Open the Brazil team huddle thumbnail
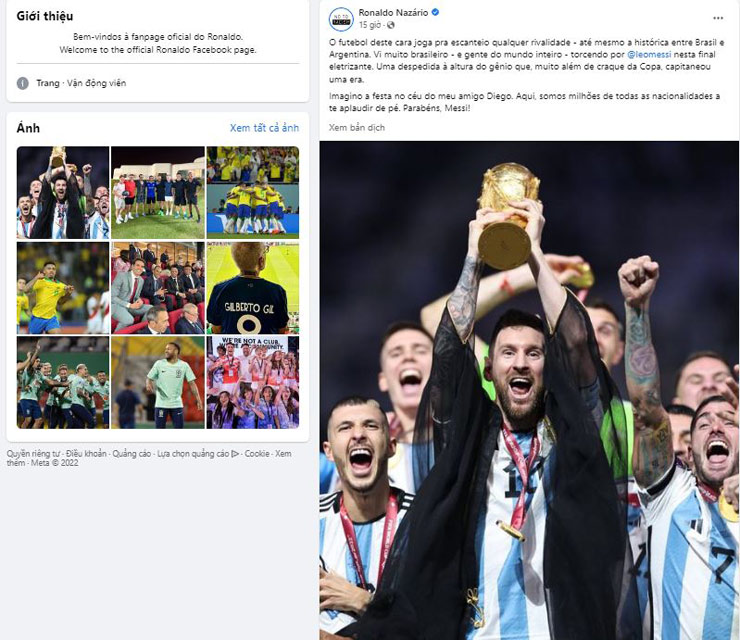The width and height of the screenshot is (740, 640). coord(252,193)
